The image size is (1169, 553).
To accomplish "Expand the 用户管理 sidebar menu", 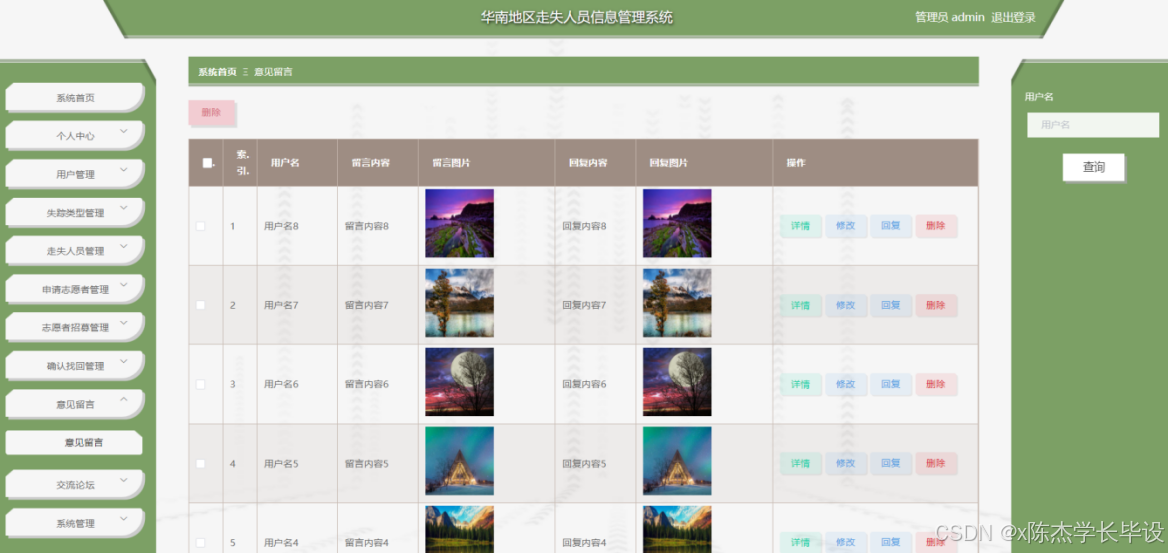I will click(75, 174).
